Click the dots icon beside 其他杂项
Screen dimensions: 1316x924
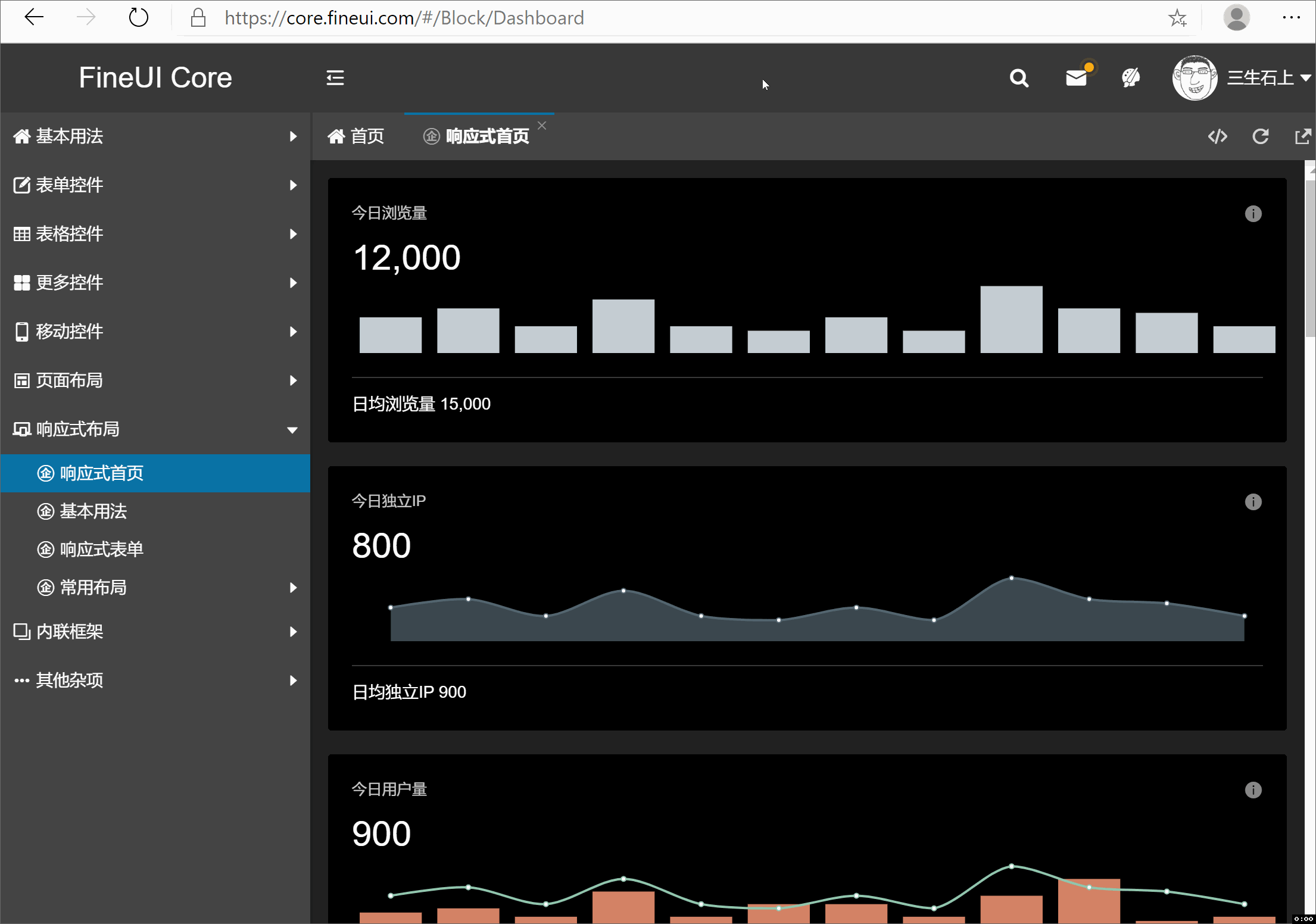[x=22, y=680]
